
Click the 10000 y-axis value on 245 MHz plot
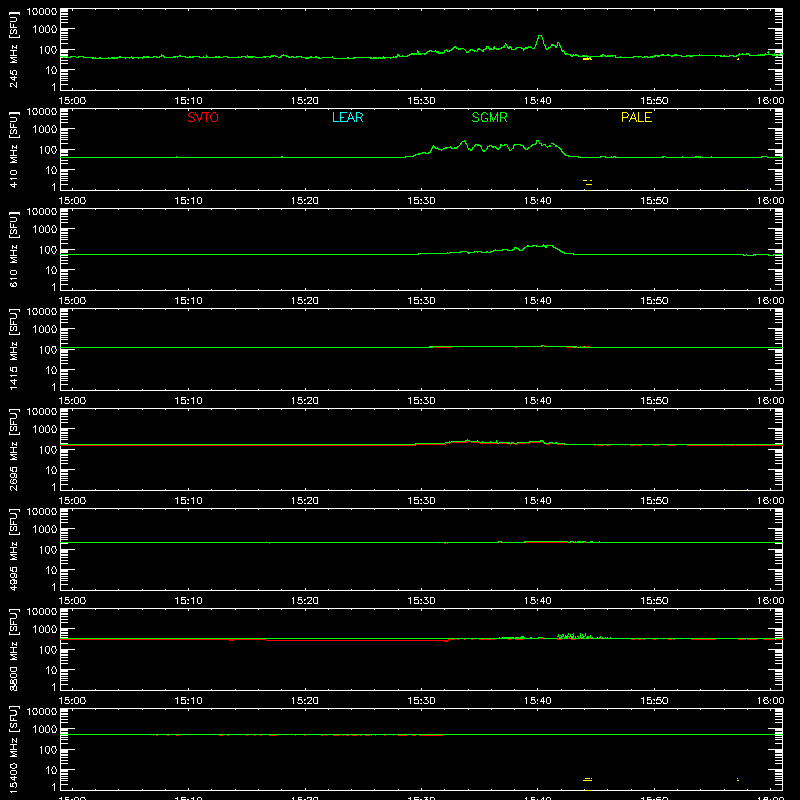click(42, 11)
